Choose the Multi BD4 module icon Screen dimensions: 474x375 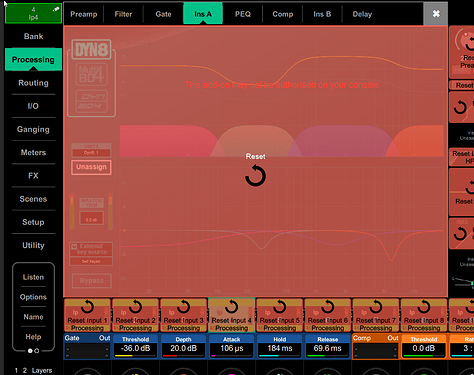pos(91,75)
